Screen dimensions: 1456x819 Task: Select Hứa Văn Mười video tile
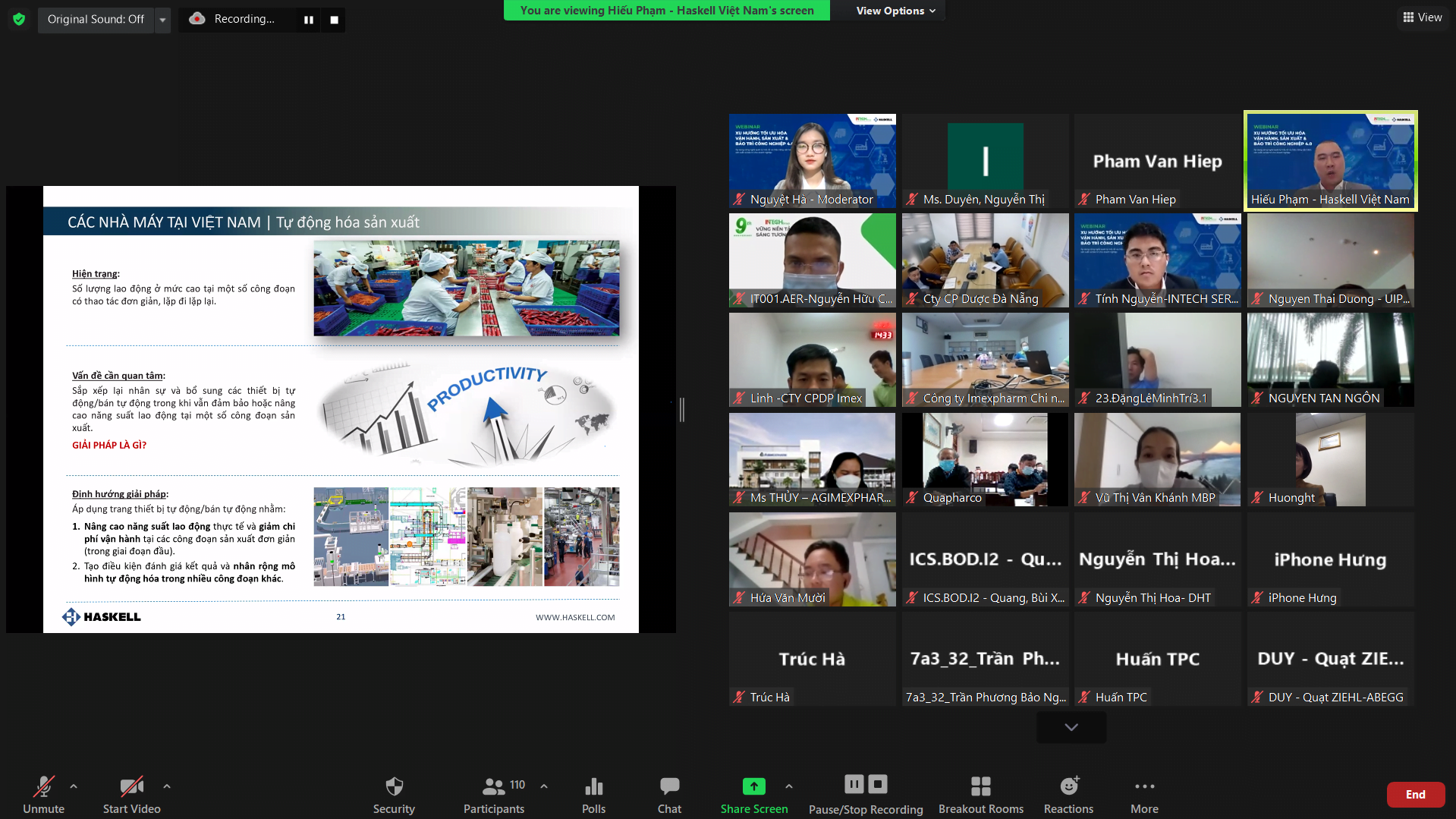[813, 559]
